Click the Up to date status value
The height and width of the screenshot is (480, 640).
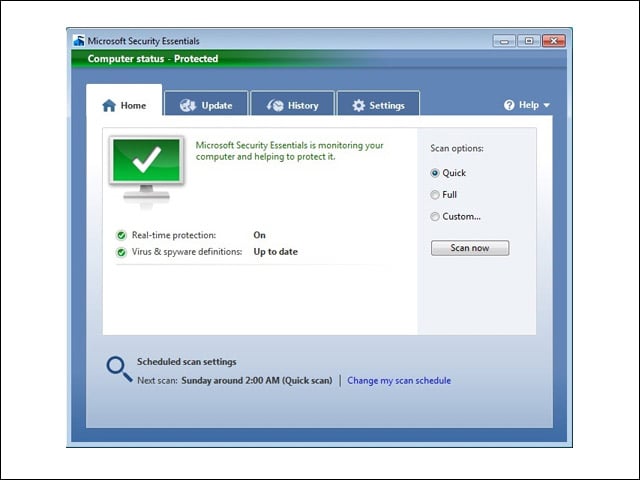(276, 252)
